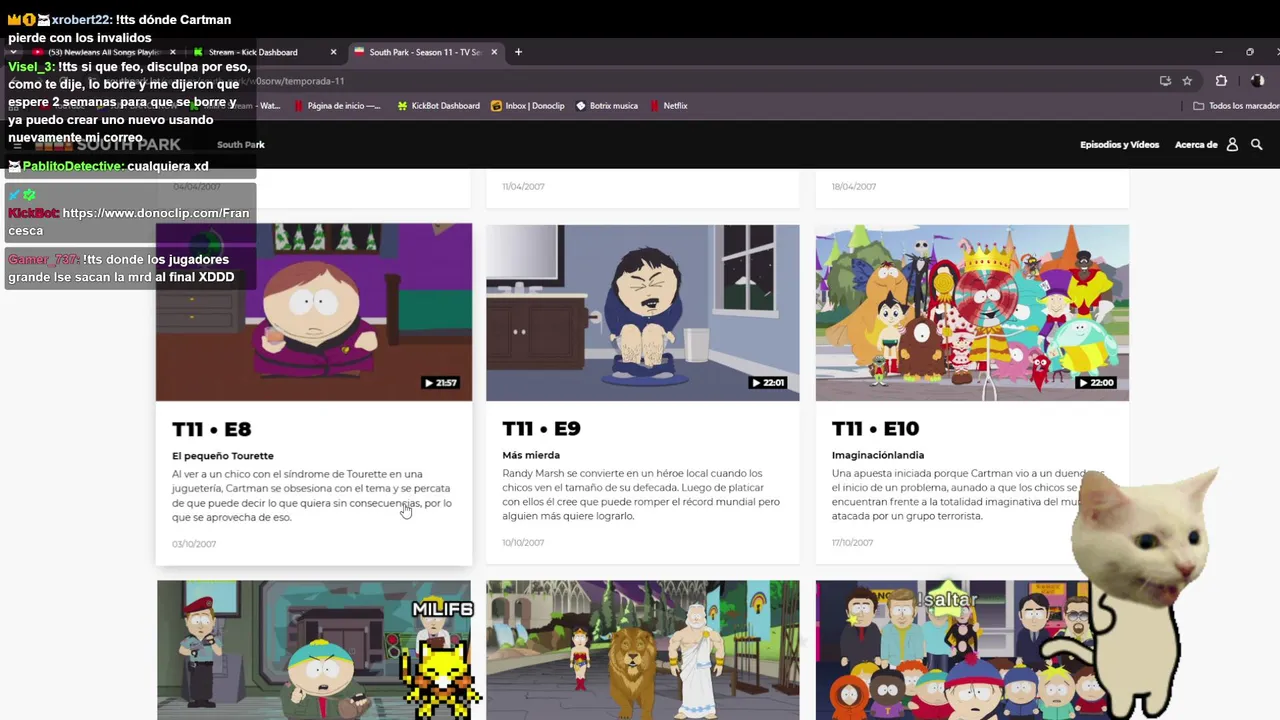
Task: Open the user account profile icon
Action: click(x=1232, y=145)
